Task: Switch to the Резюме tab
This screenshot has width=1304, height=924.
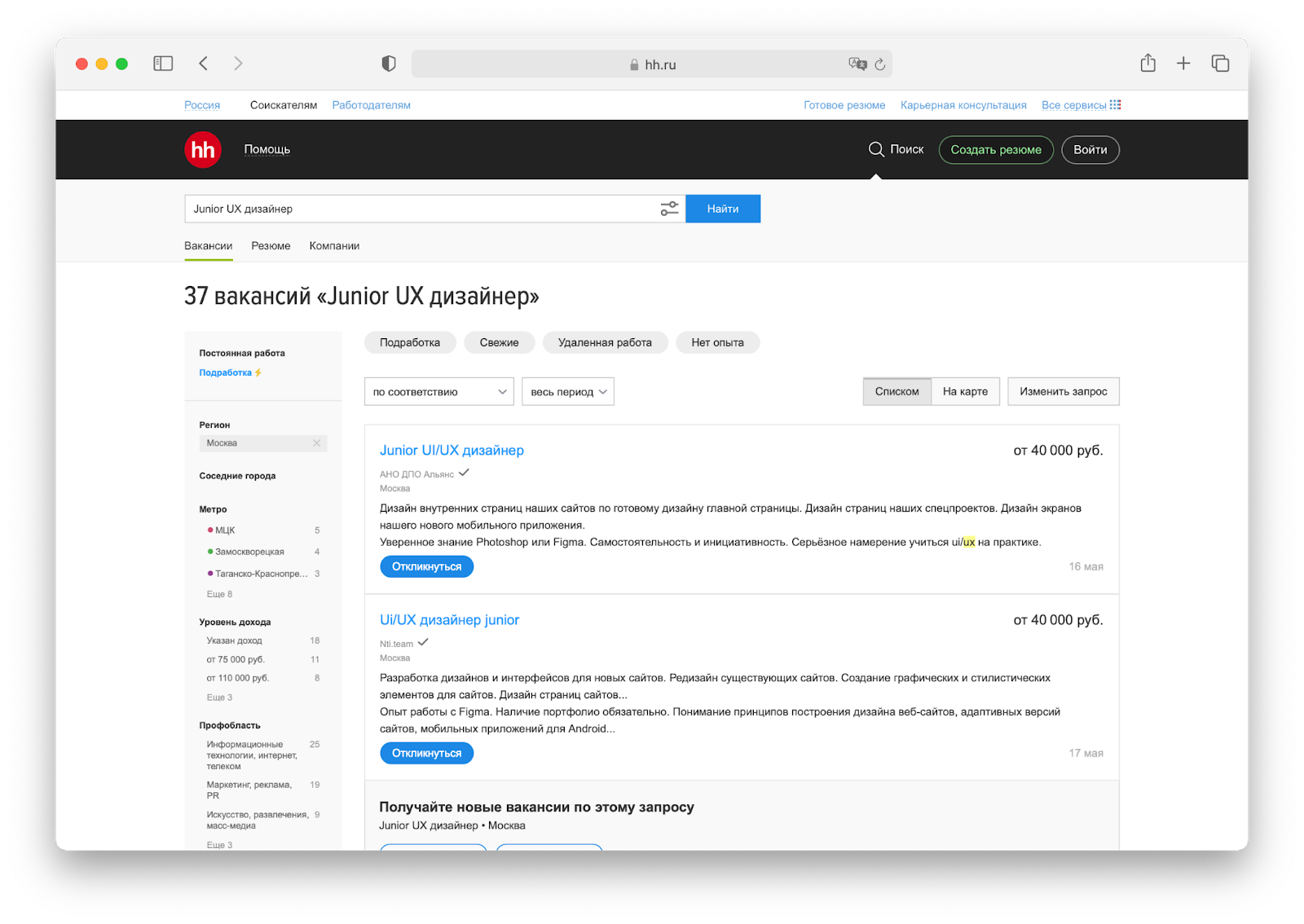Action: click(x=271, y=246)
